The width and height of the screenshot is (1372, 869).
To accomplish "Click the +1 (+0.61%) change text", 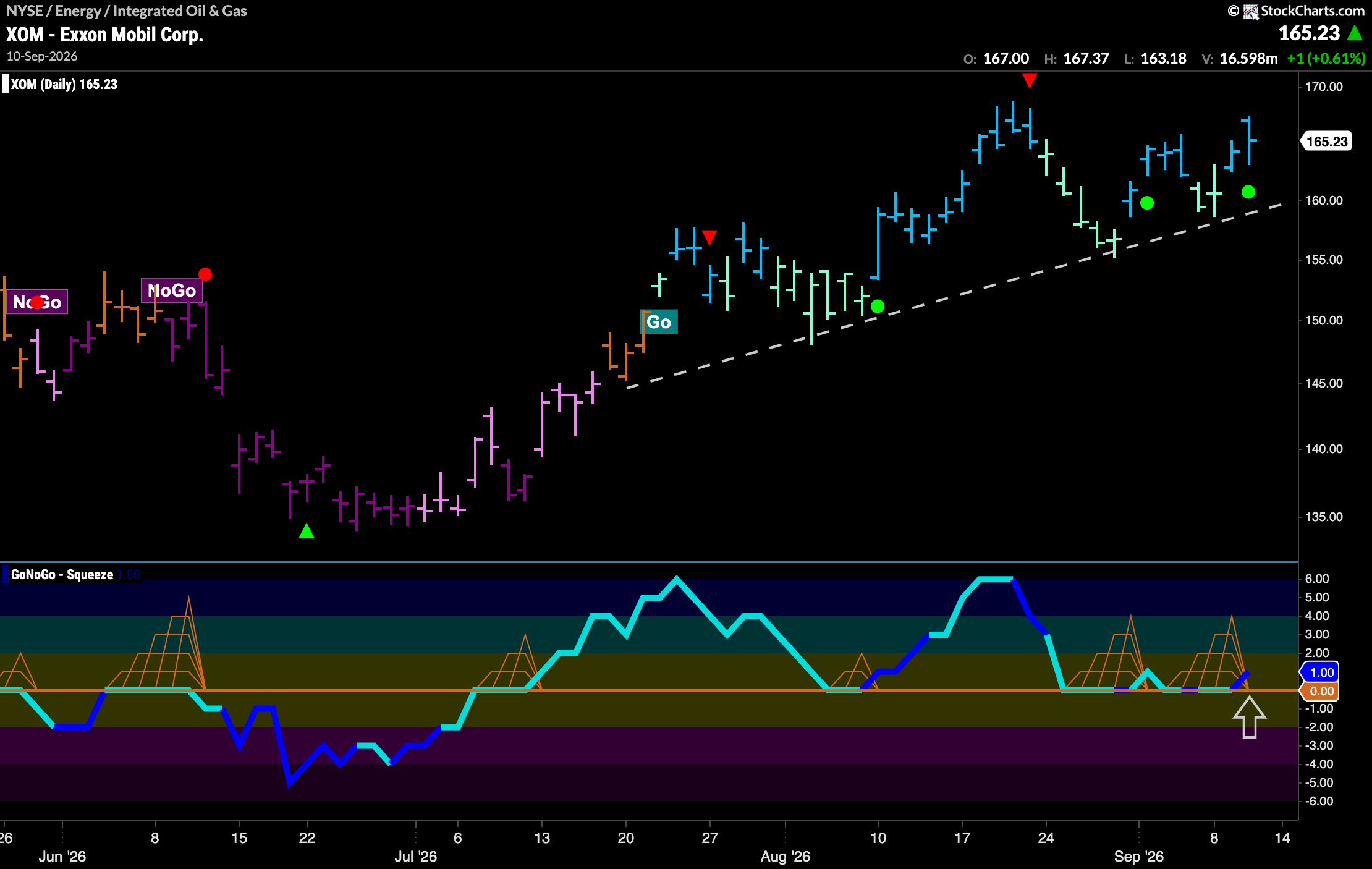I will coord(1326,59).
